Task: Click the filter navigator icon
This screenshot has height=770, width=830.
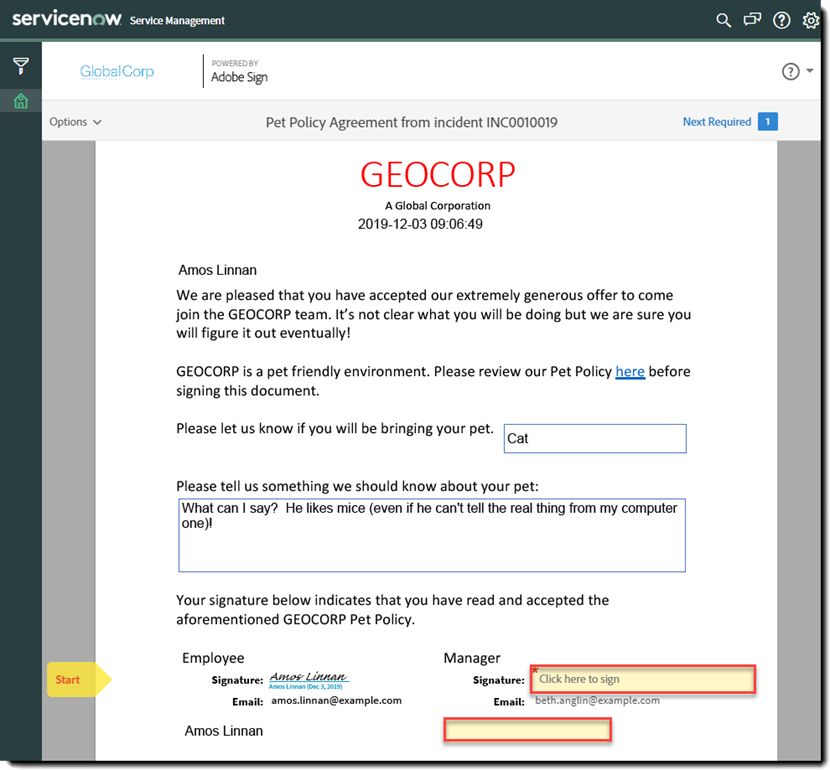Action: click(21, 66)
